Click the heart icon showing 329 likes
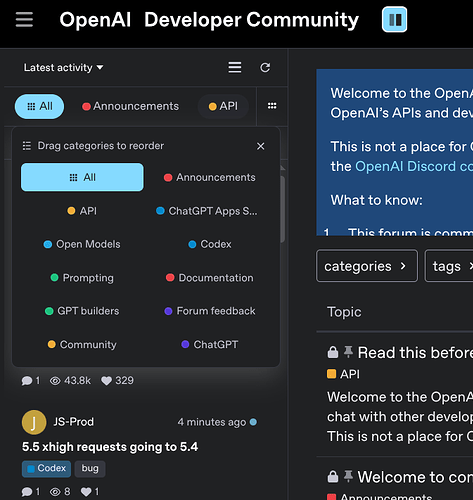Image resolution: width=473 pixels, height=500 pixels. [106, 381]
